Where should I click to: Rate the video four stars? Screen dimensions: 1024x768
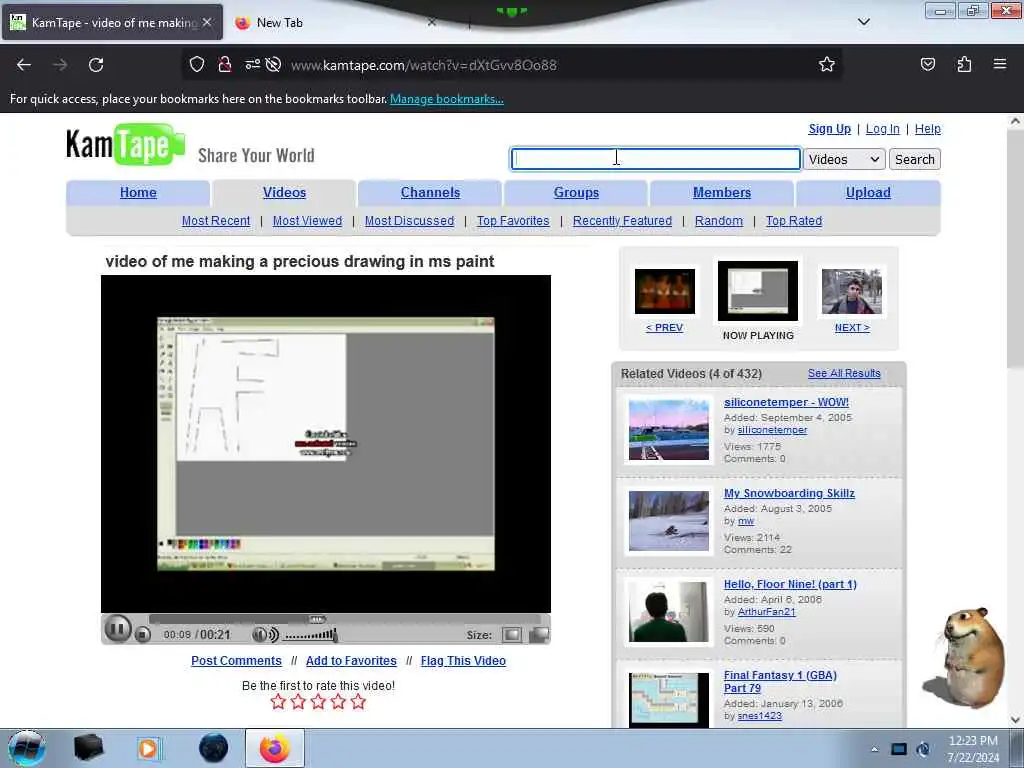(x=338, y=702)
